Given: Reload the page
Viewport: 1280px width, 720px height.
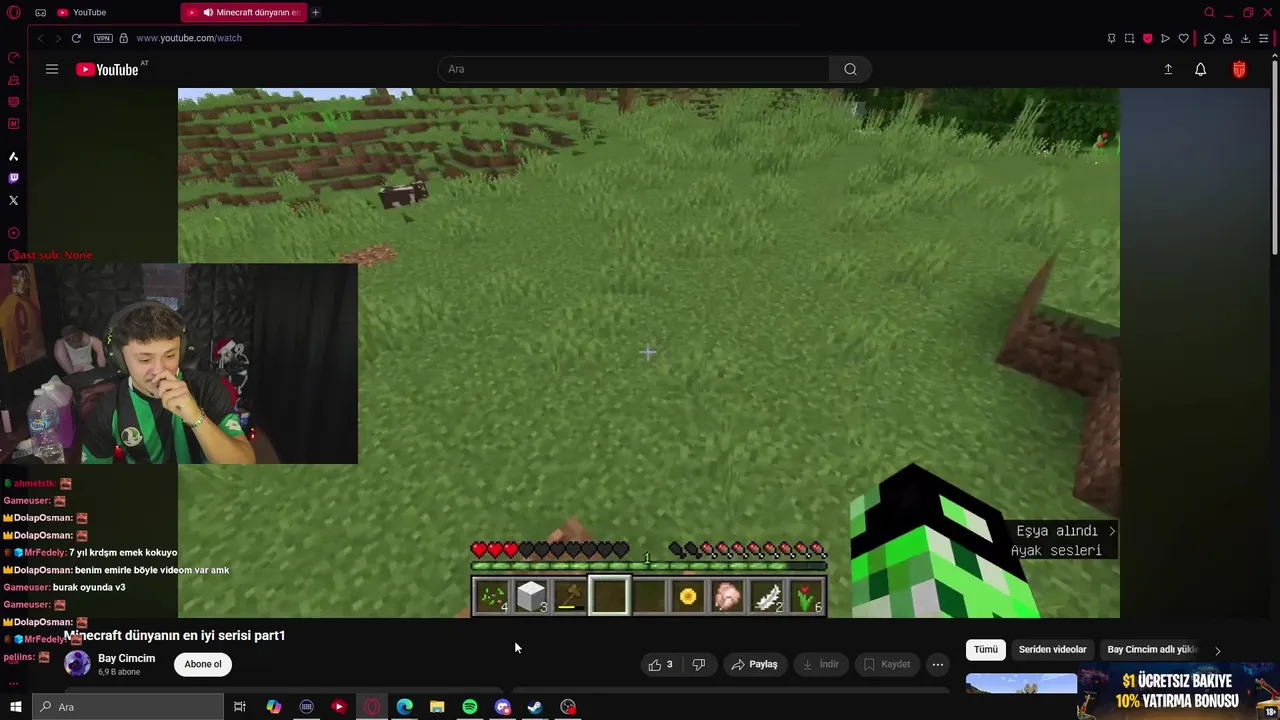Looking at the screenshot, I should [x=76, y=38].
